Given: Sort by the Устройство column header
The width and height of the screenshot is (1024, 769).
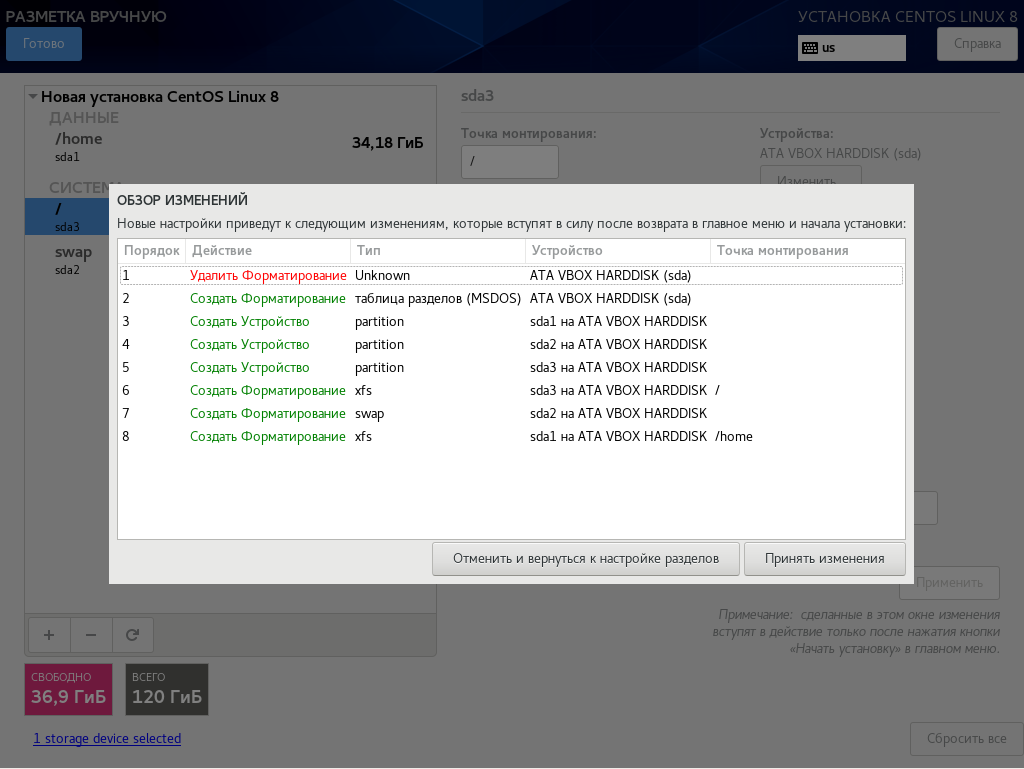Looking at the screenshot, I should point(617,251).
